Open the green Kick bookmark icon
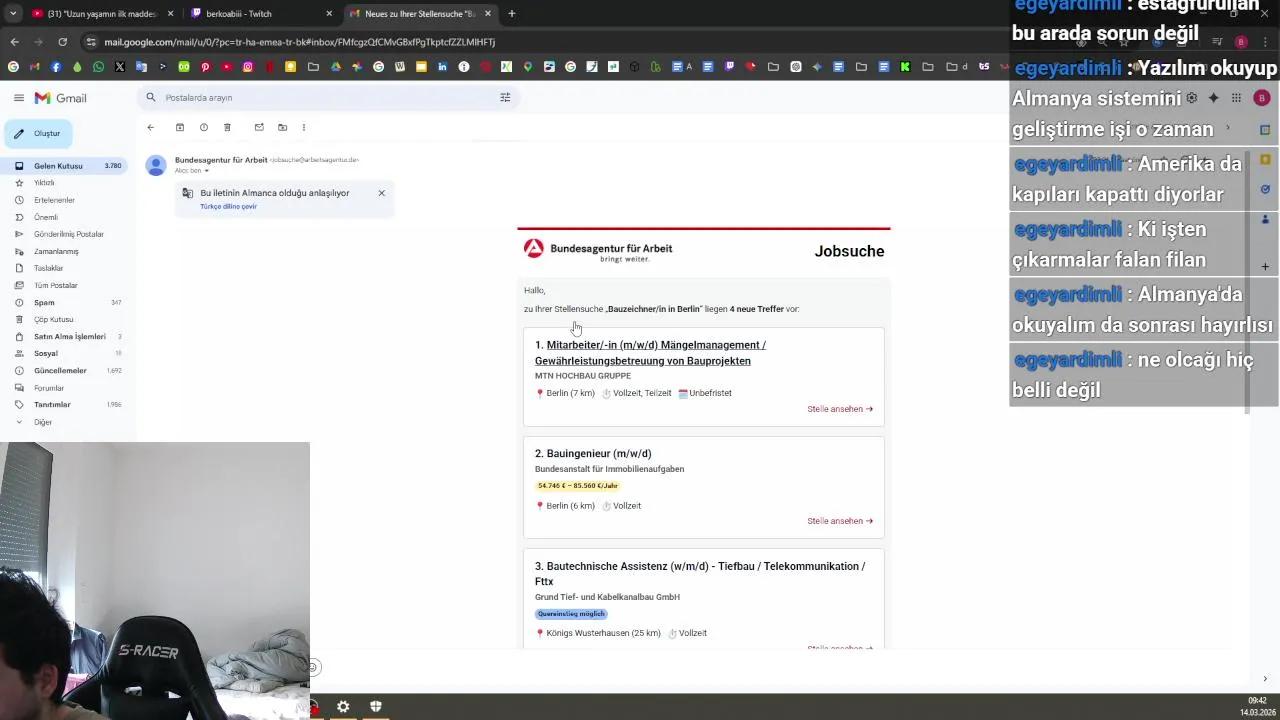Image resolution: width=1280 pixels, height=720 pixels. [905, 67]
